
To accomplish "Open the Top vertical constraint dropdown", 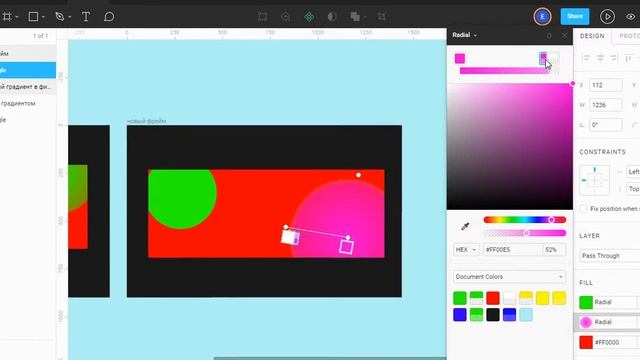I will pyautogui.click(x=633, y=189).
